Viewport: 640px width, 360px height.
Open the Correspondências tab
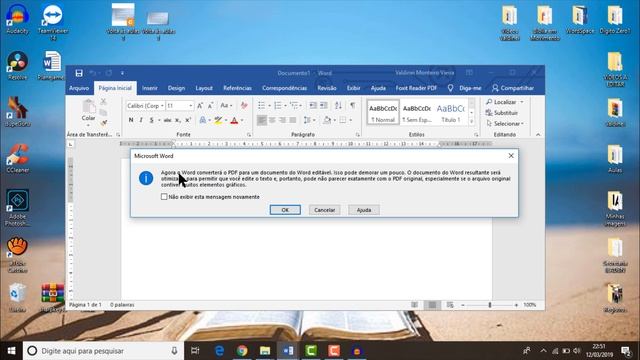pos(284,88)
